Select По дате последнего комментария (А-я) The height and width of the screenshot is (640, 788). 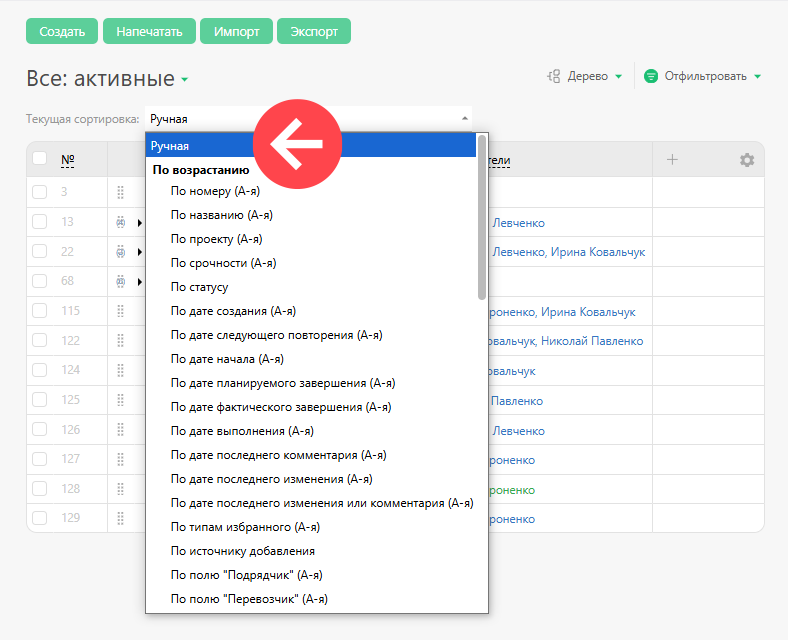[278, 455]
